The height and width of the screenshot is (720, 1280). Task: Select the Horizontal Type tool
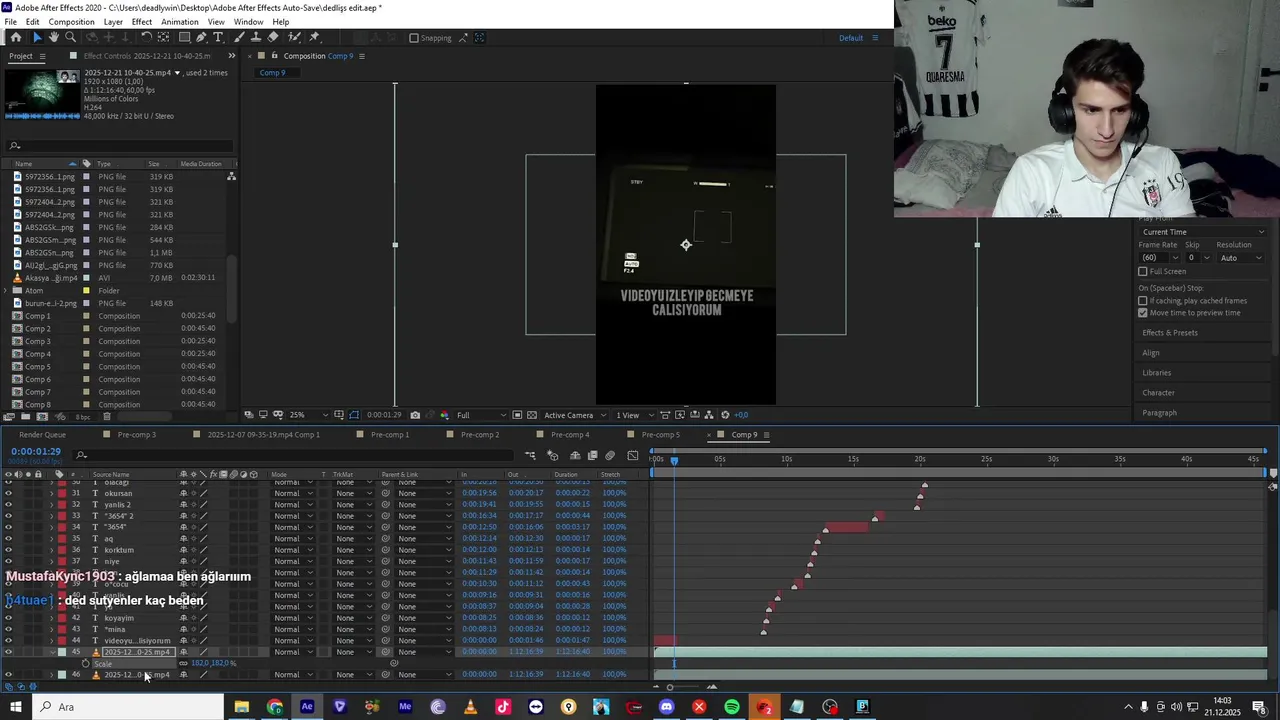218,37
